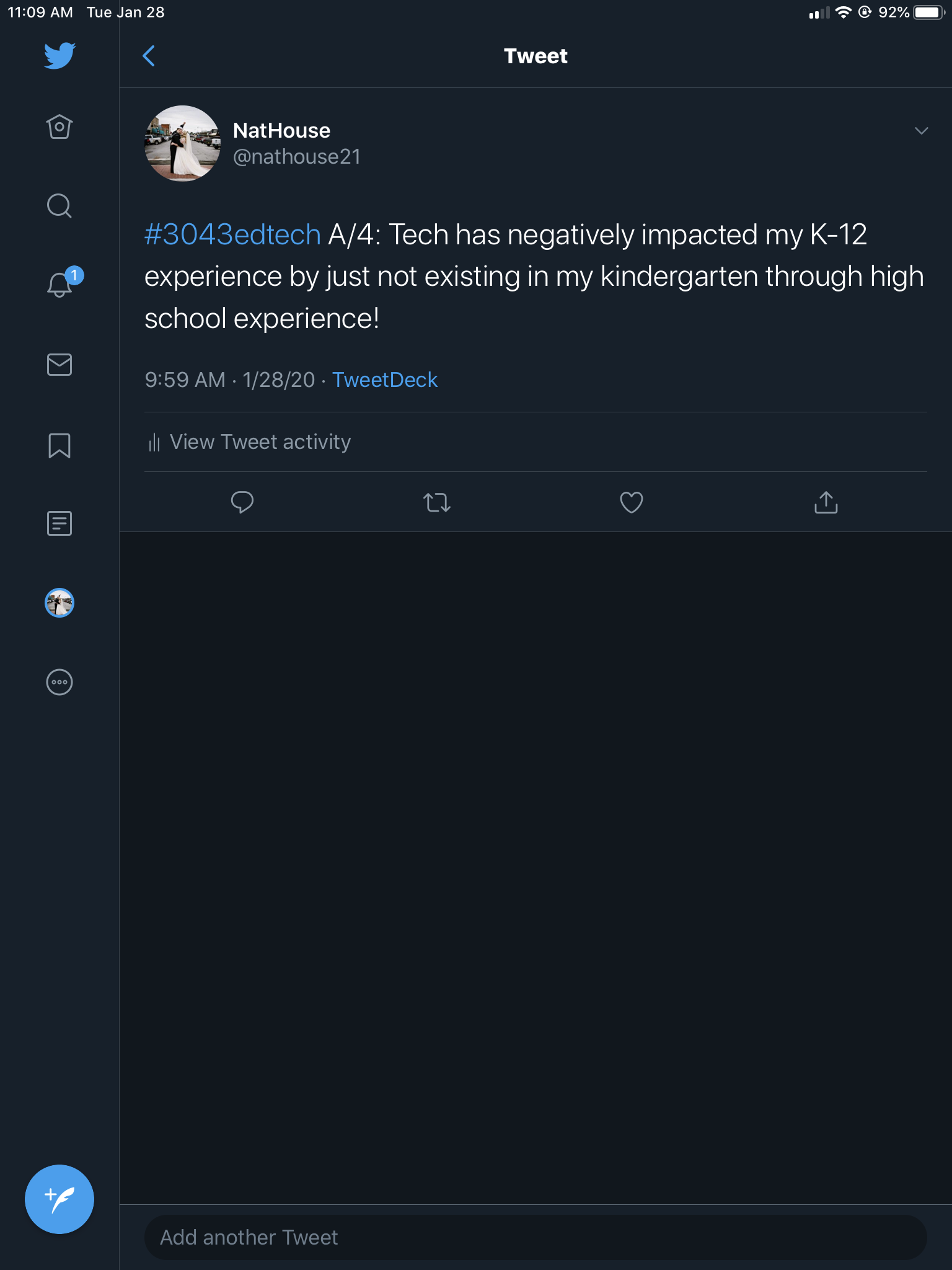The image size is (952, 1270).
Task: Open the share tweet menu
Action: (826, 502)
